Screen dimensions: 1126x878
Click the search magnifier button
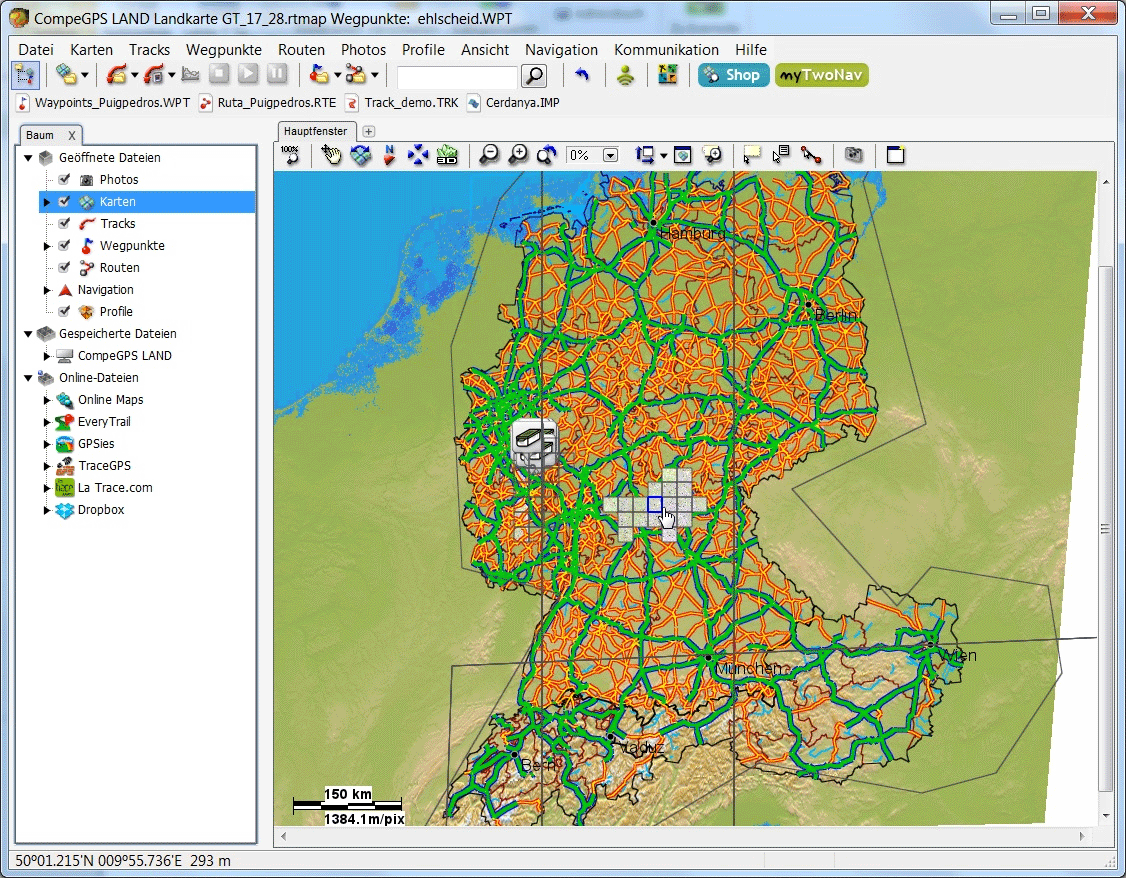pos(535,76)
